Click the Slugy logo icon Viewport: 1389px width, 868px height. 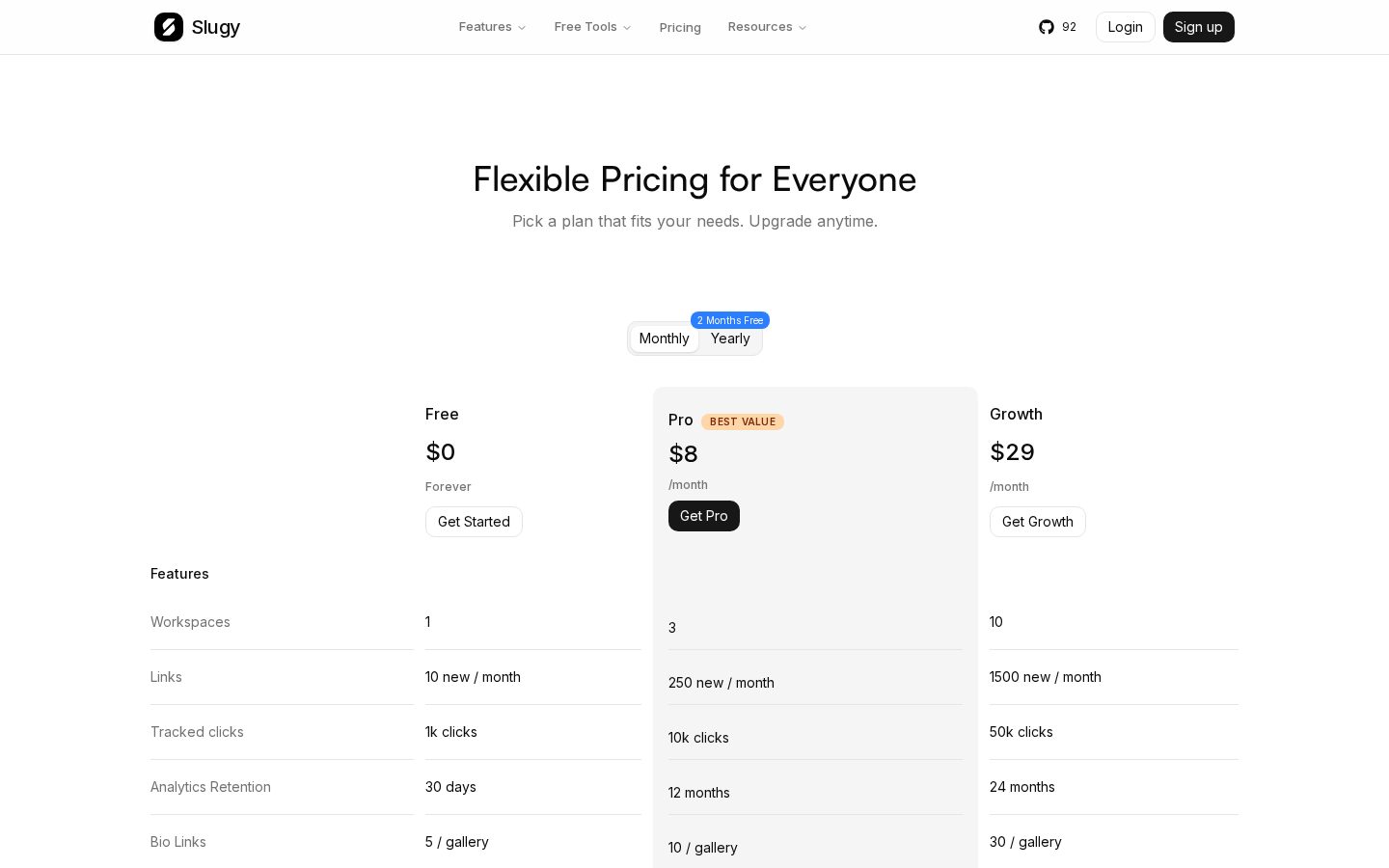pyautogui.click(x=169, y=27)
